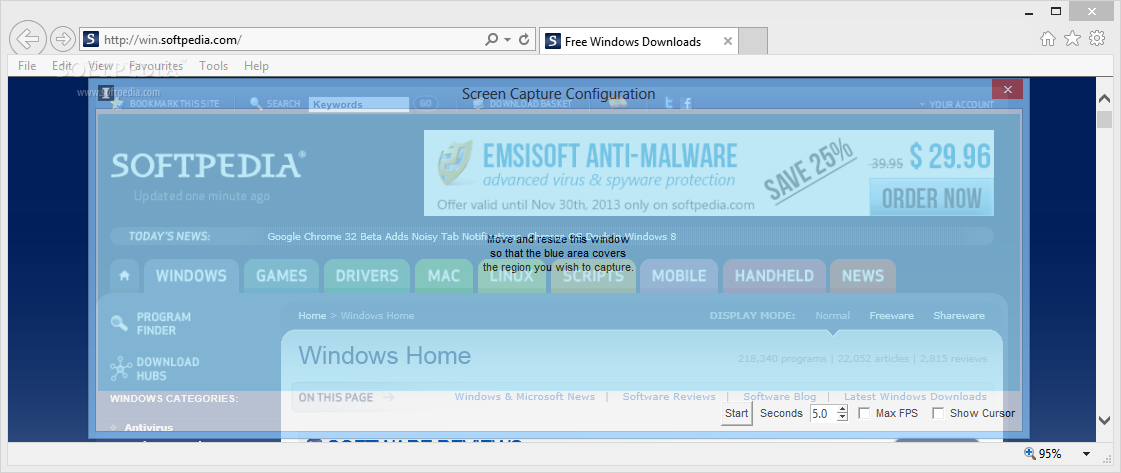This screenshot has width=1121, height=473.
Task: Open the Favourites menu
Action: coord(156,66)
